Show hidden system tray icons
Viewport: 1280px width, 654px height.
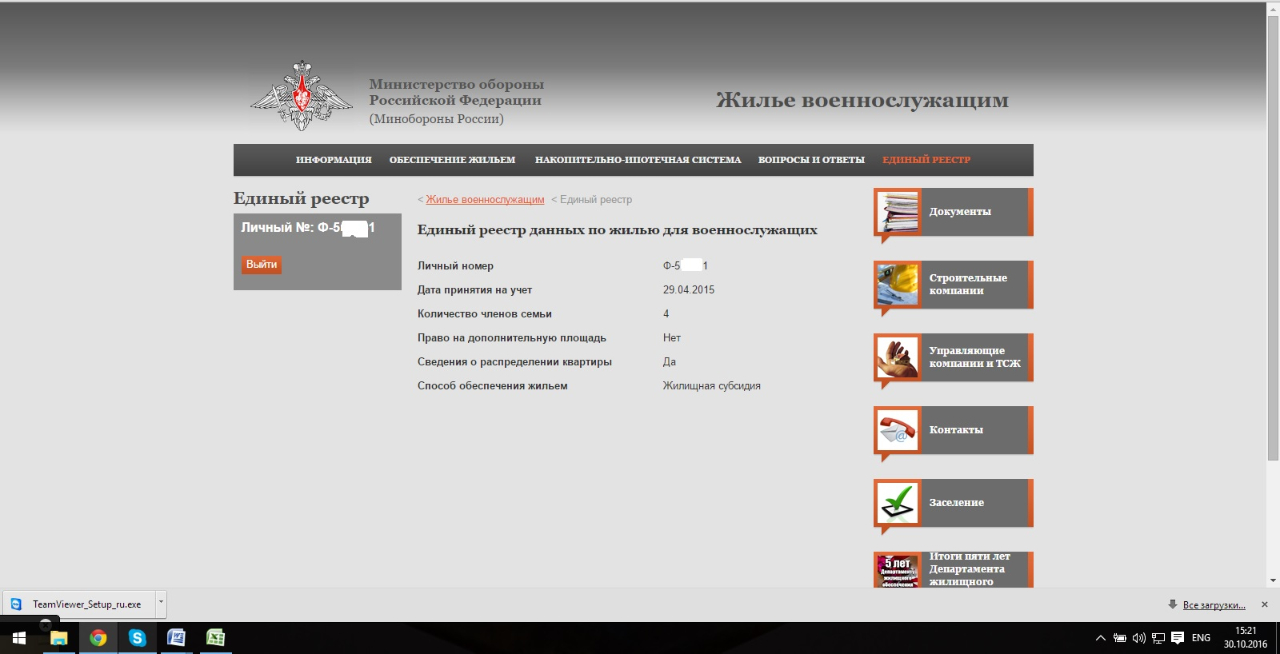pyautogui.click(x=1101, y=638)
